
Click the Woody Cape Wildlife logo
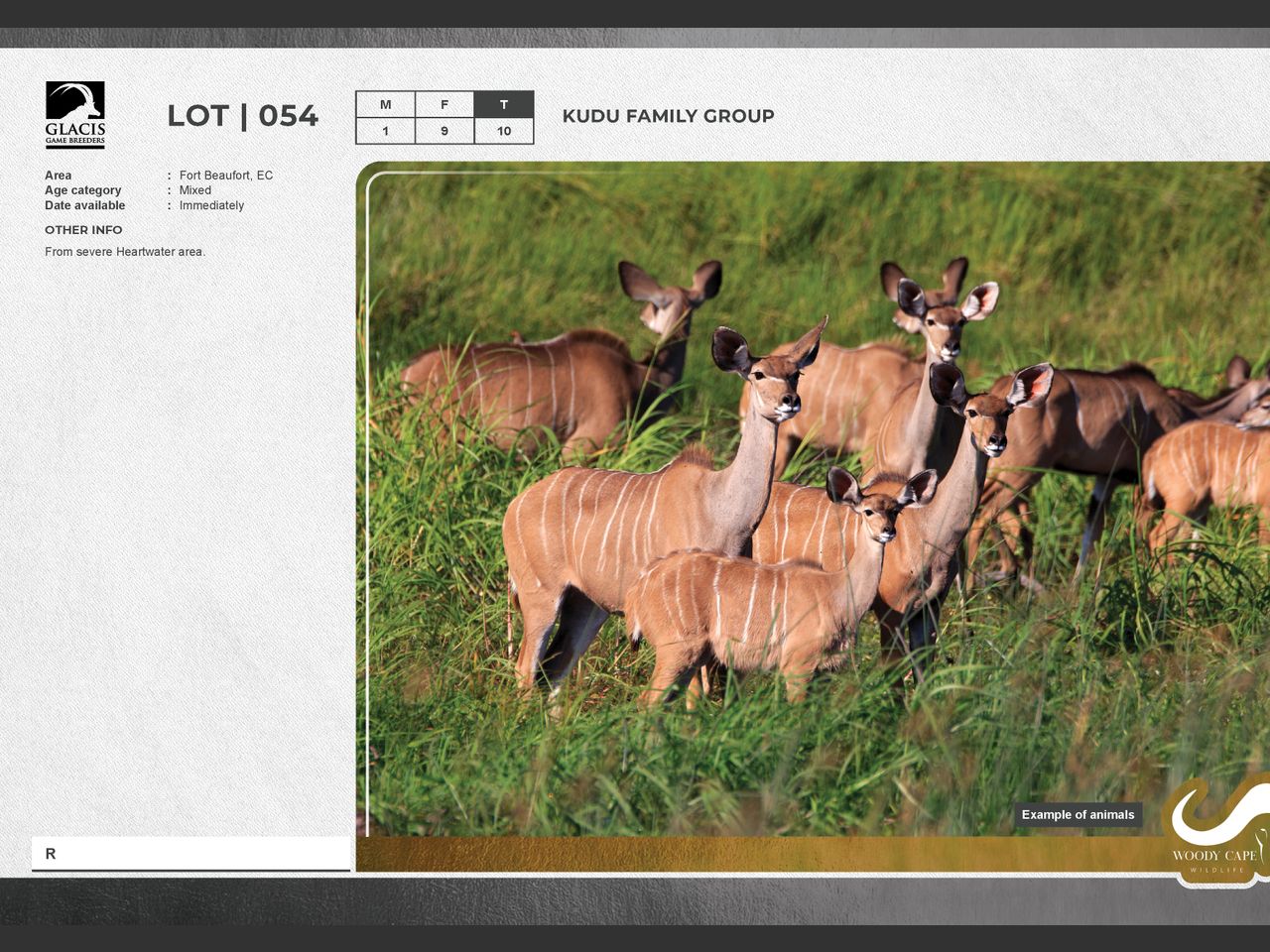point(1215,831)
